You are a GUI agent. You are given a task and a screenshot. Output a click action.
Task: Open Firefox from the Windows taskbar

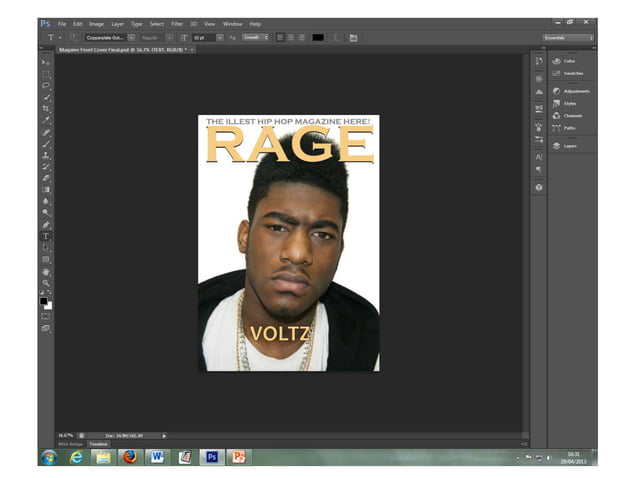(x=129, y=457)
